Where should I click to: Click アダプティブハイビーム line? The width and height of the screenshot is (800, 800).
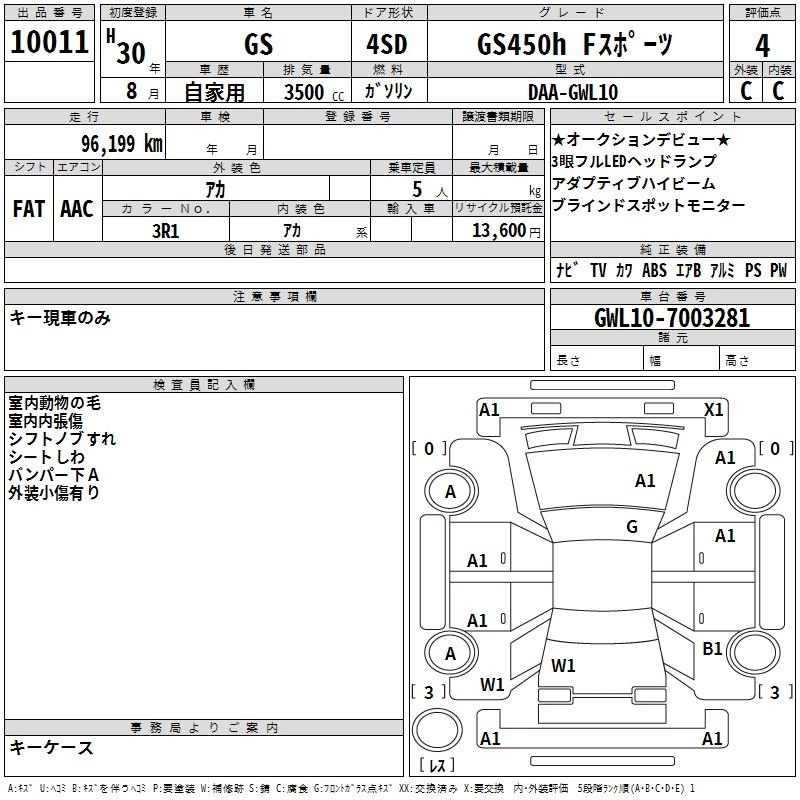click(633, 184)
